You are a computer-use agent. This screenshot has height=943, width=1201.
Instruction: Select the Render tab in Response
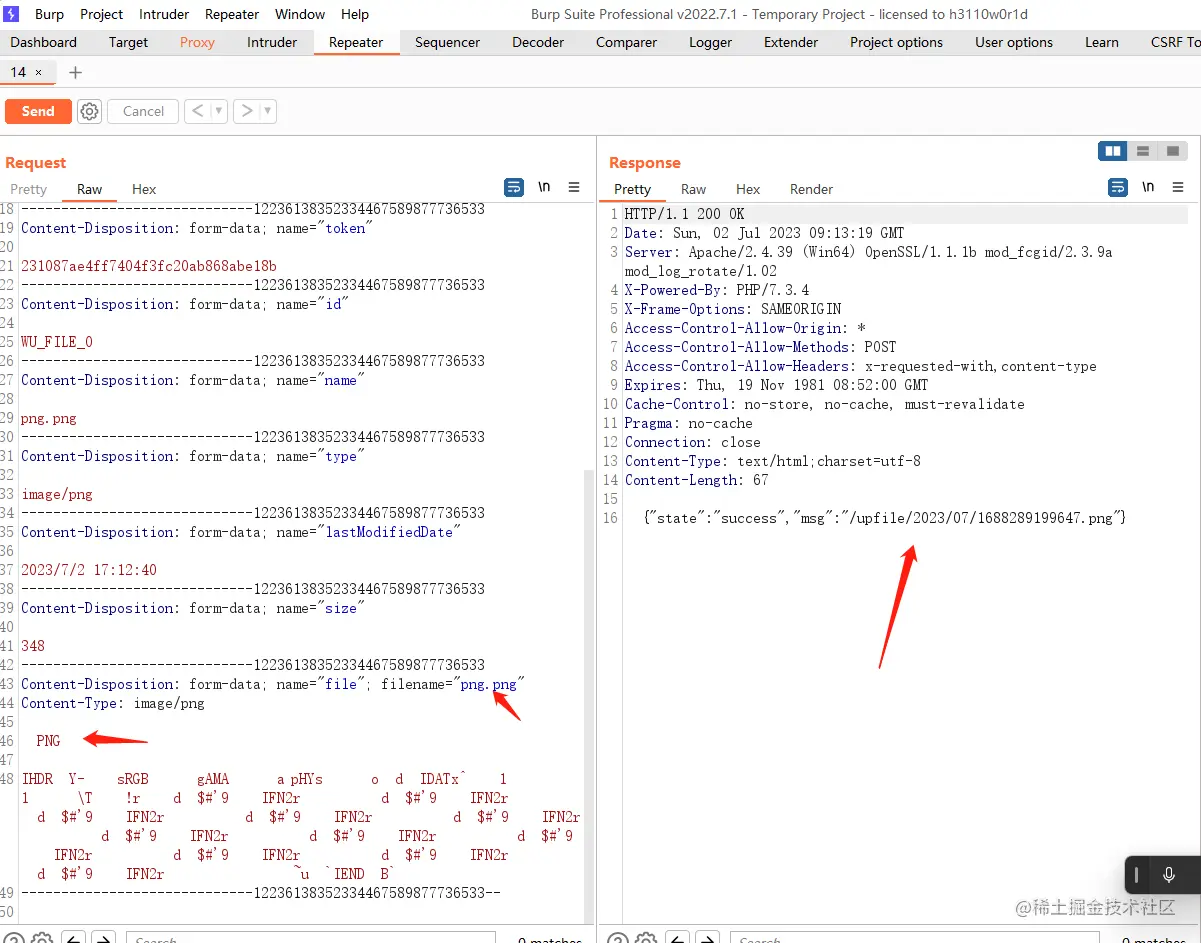coord(811,189)
